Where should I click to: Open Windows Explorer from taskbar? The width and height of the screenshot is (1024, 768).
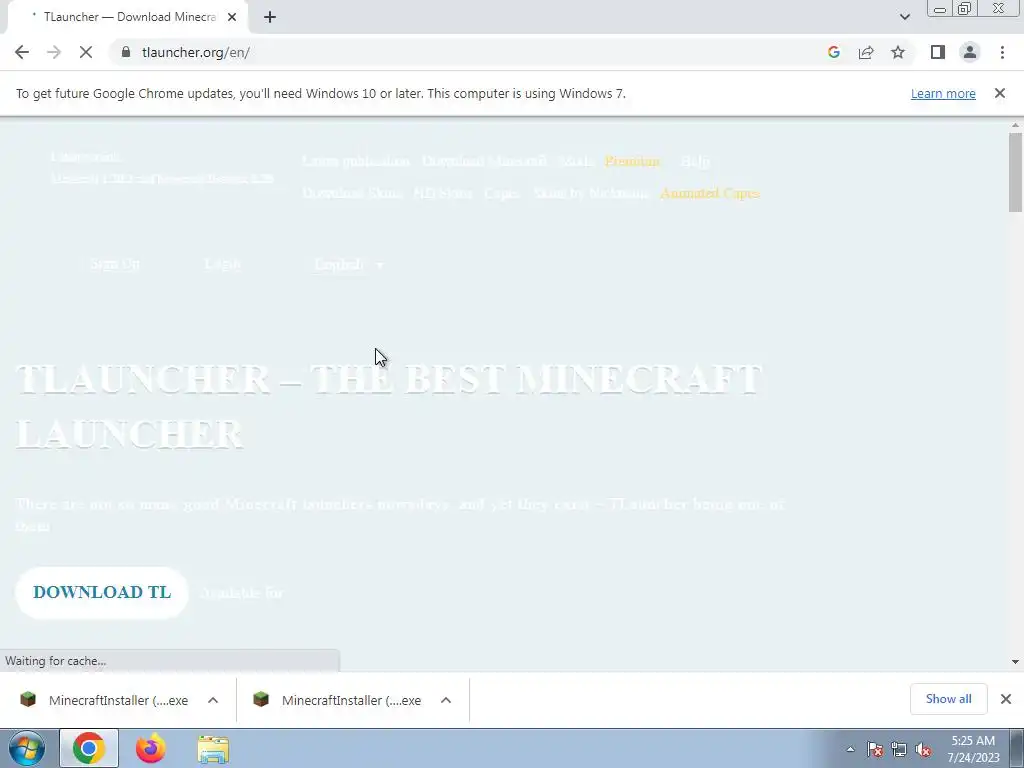[213, 750]
